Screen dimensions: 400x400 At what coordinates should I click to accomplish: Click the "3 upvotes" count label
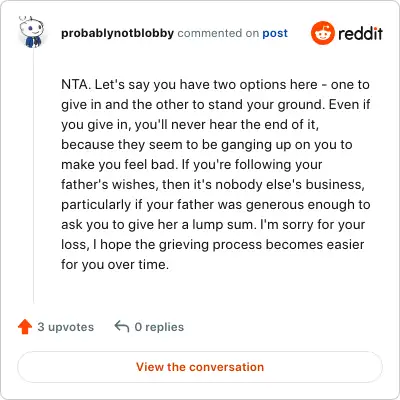[x=66, y=327]
